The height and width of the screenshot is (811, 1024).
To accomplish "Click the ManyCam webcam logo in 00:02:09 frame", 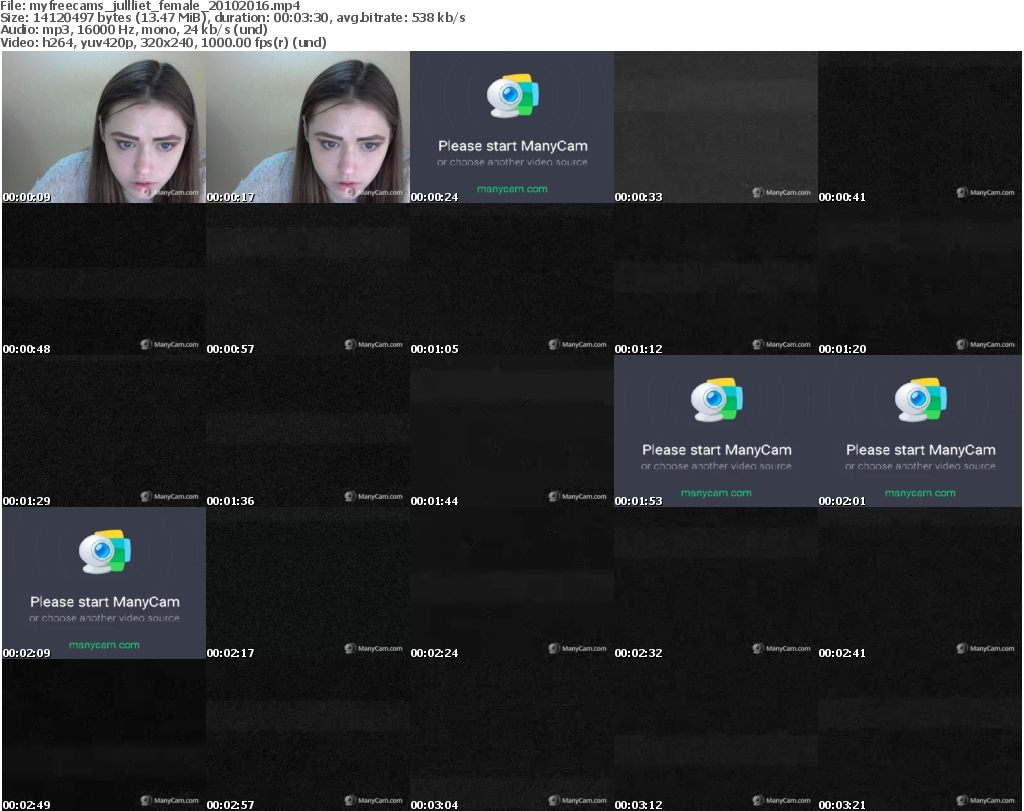I will point(104,552).
